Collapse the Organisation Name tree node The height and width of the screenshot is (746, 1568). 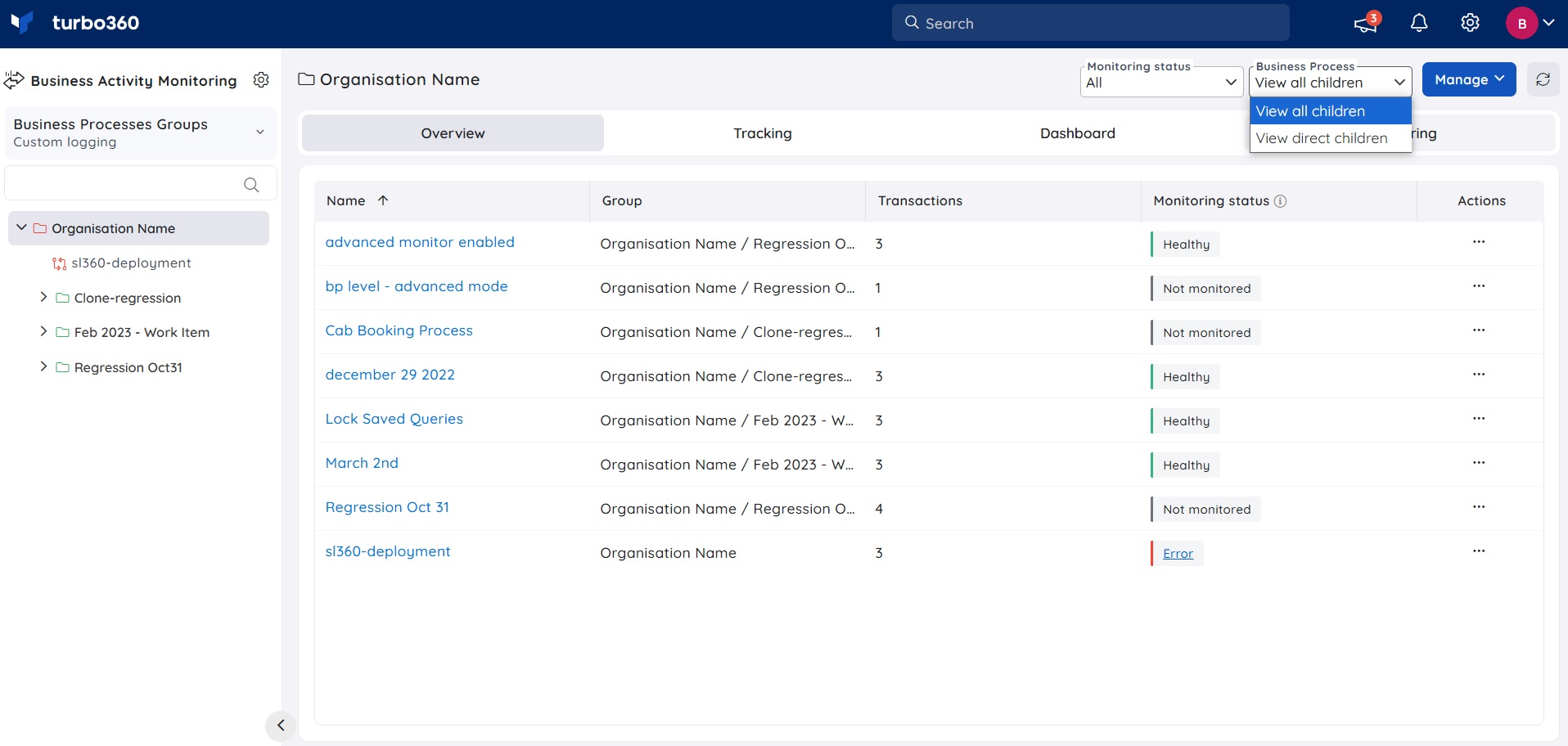coord(21,227)
